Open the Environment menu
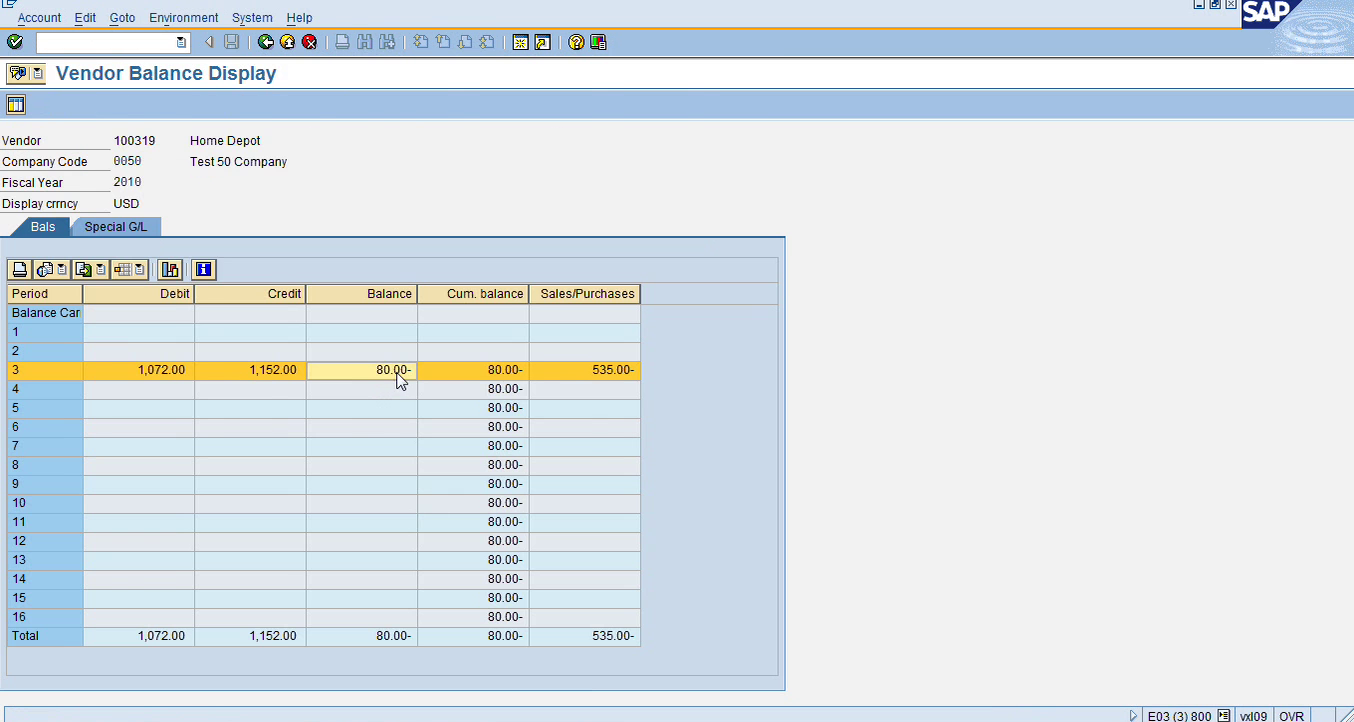 pos(183,18)
